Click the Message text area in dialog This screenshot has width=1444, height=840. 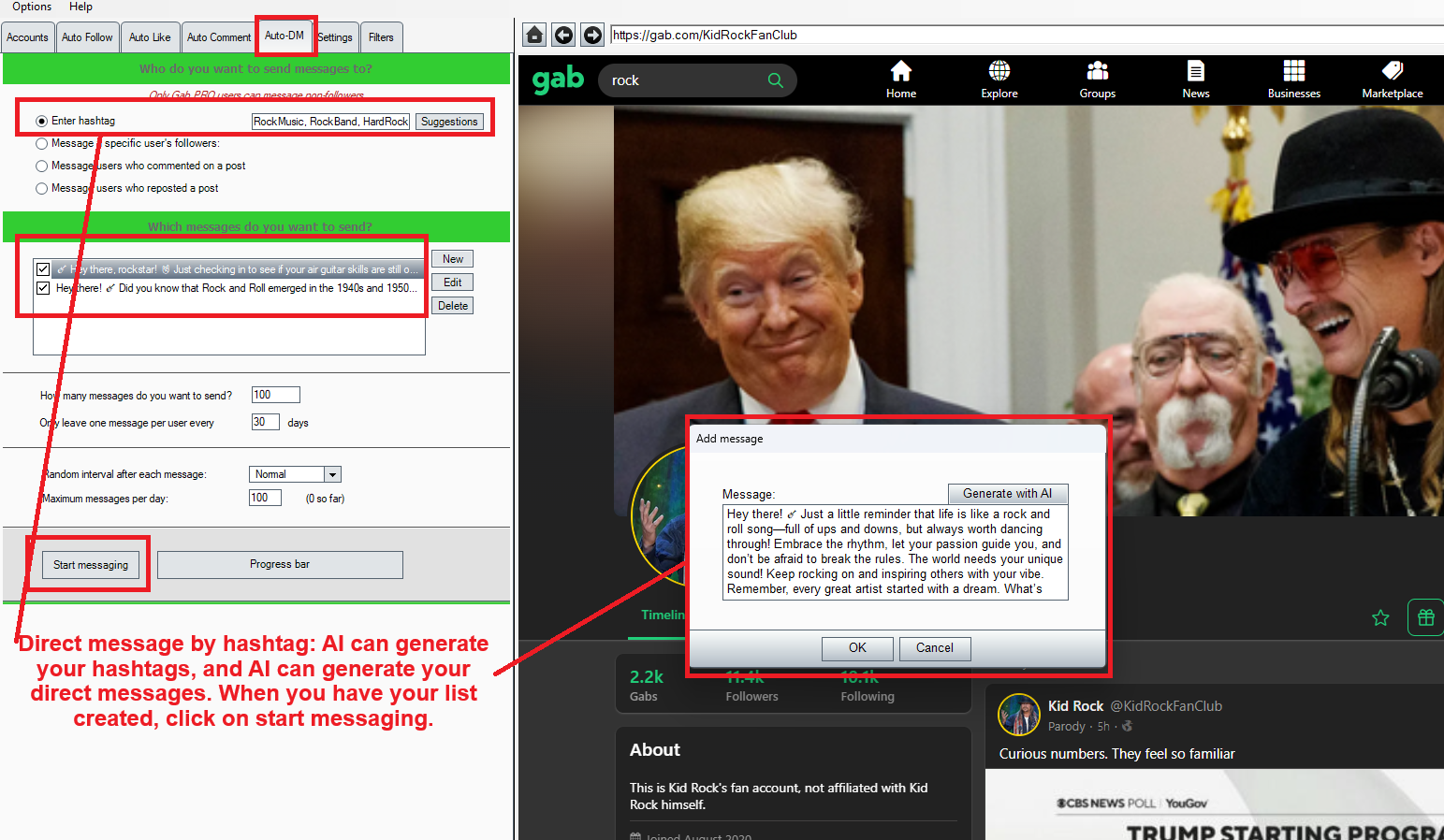[x=896, y=552]
